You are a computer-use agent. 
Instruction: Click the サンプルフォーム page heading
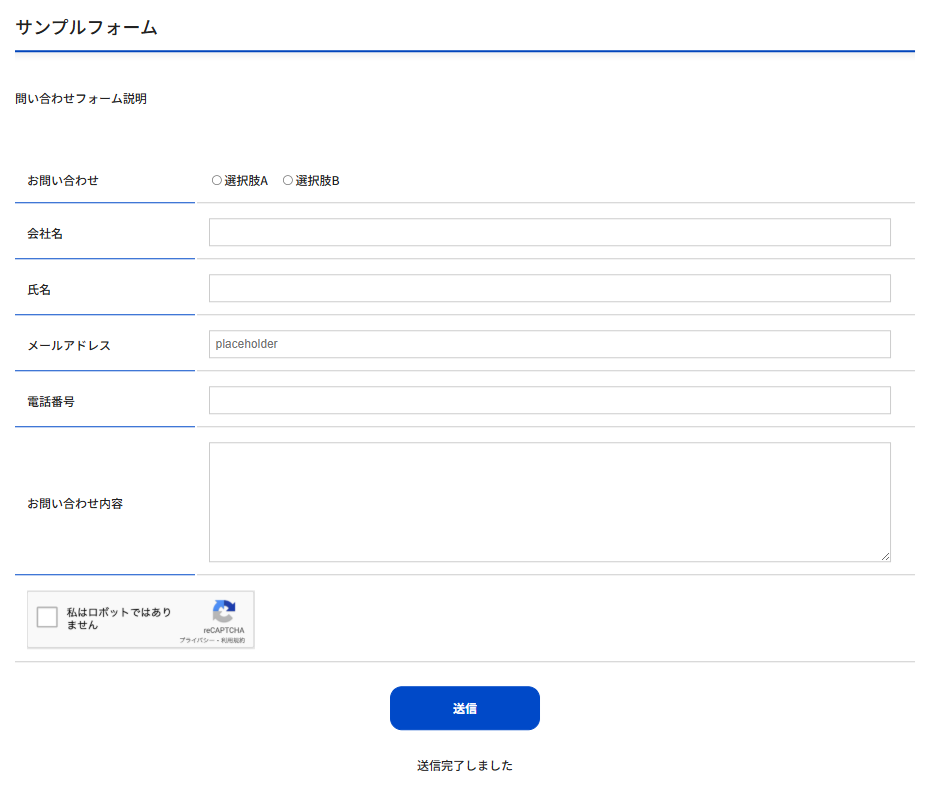coord(87,28)
